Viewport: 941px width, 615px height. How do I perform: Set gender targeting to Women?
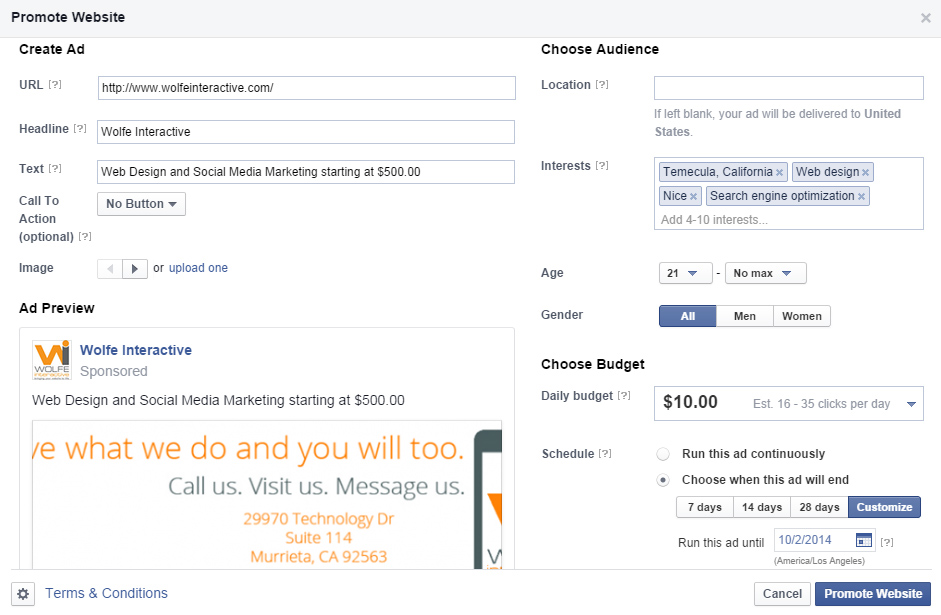(x=802, y=316)
